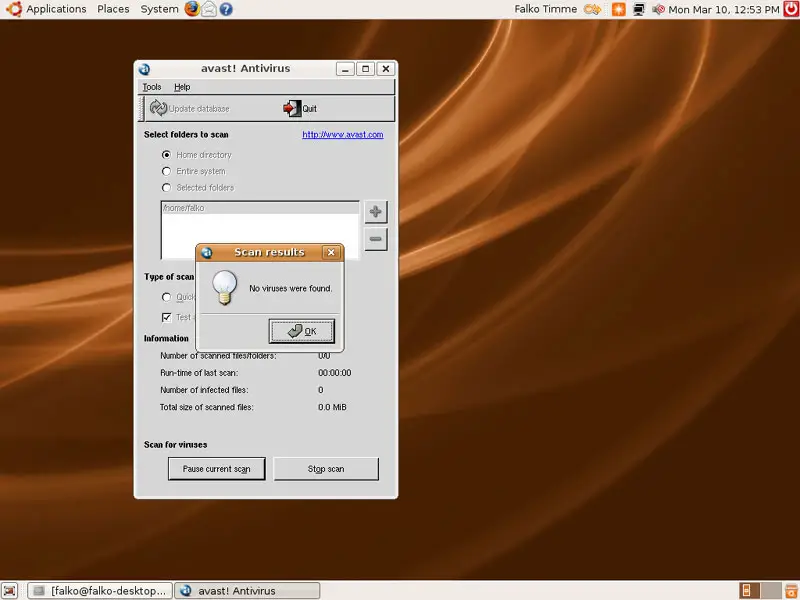800x600 pixels.
Task: Switch to the falko@falko-desktop terminal task
Action: pos(100,591)
